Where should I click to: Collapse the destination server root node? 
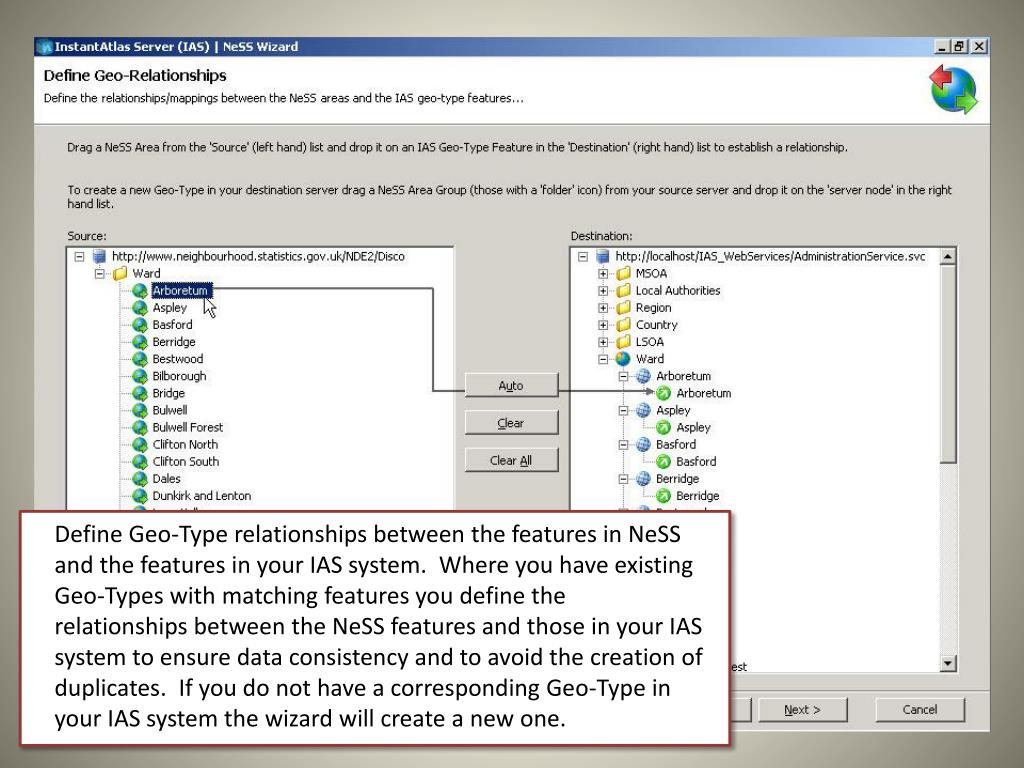point(583,257)
